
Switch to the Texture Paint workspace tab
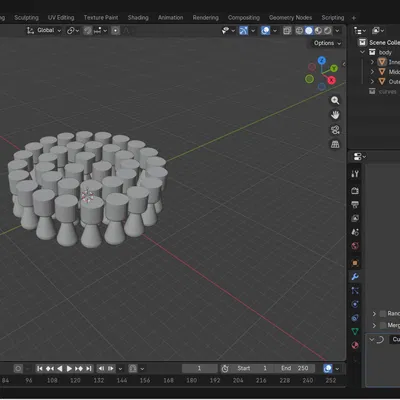click(101, 17)
